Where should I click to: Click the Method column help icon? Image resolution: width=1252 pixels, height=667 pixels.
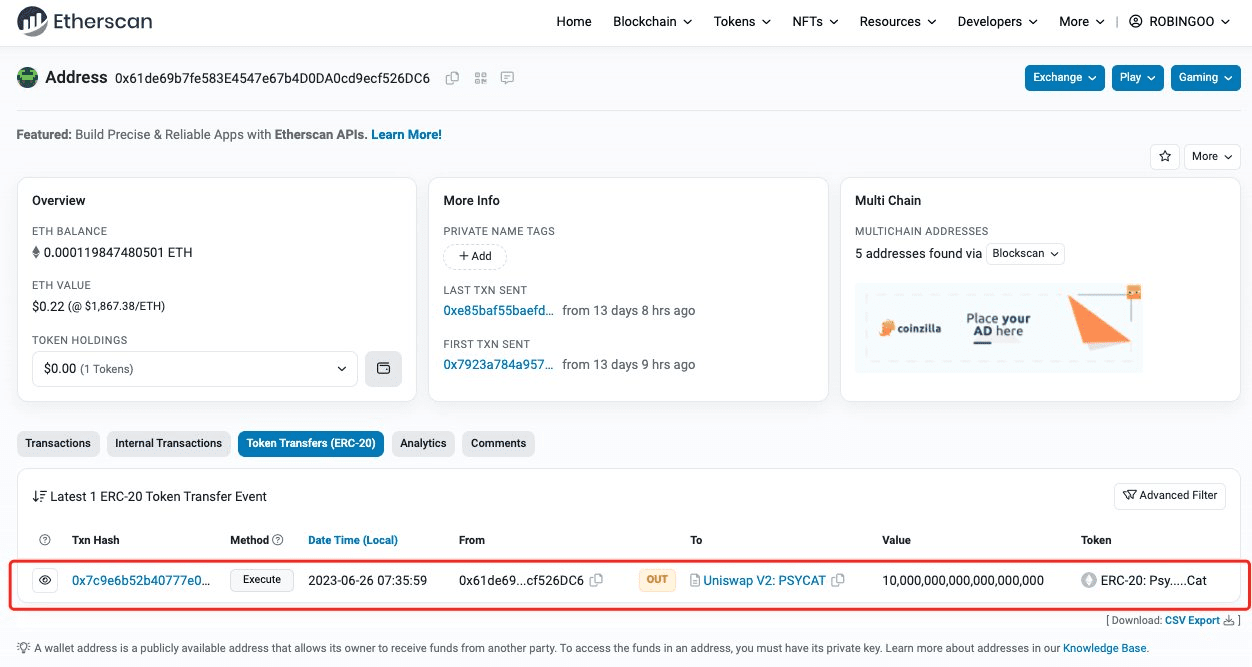278,540
